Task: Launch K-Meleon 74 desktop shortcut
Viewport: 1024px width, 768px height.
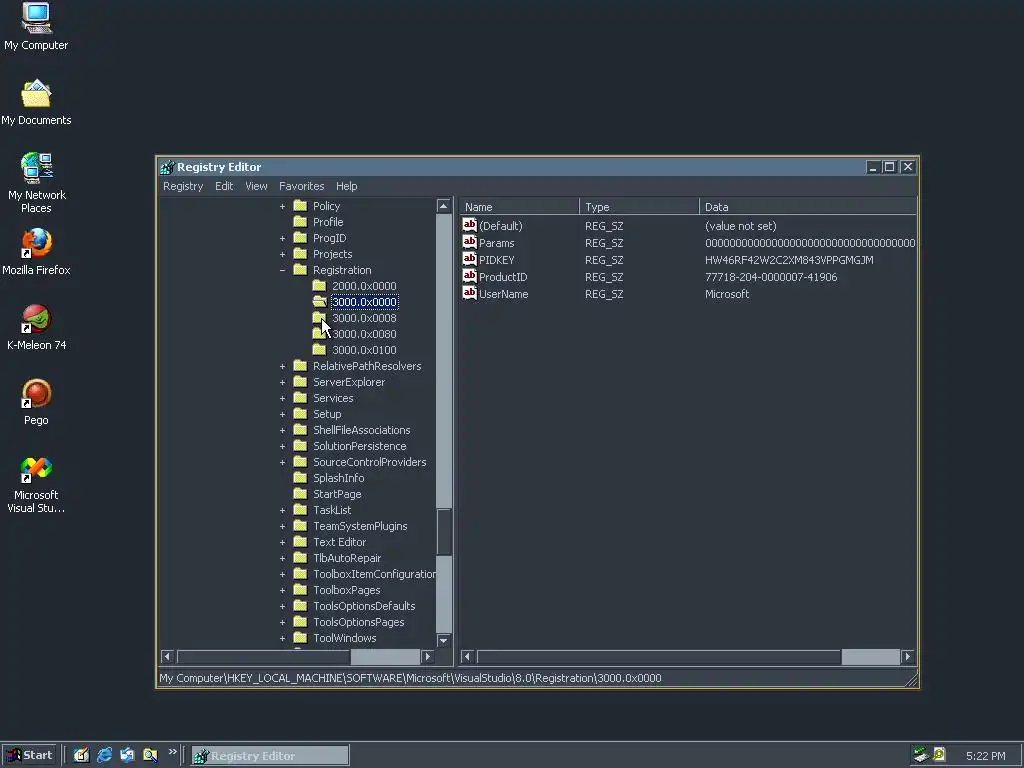Action: pos(36,327)
